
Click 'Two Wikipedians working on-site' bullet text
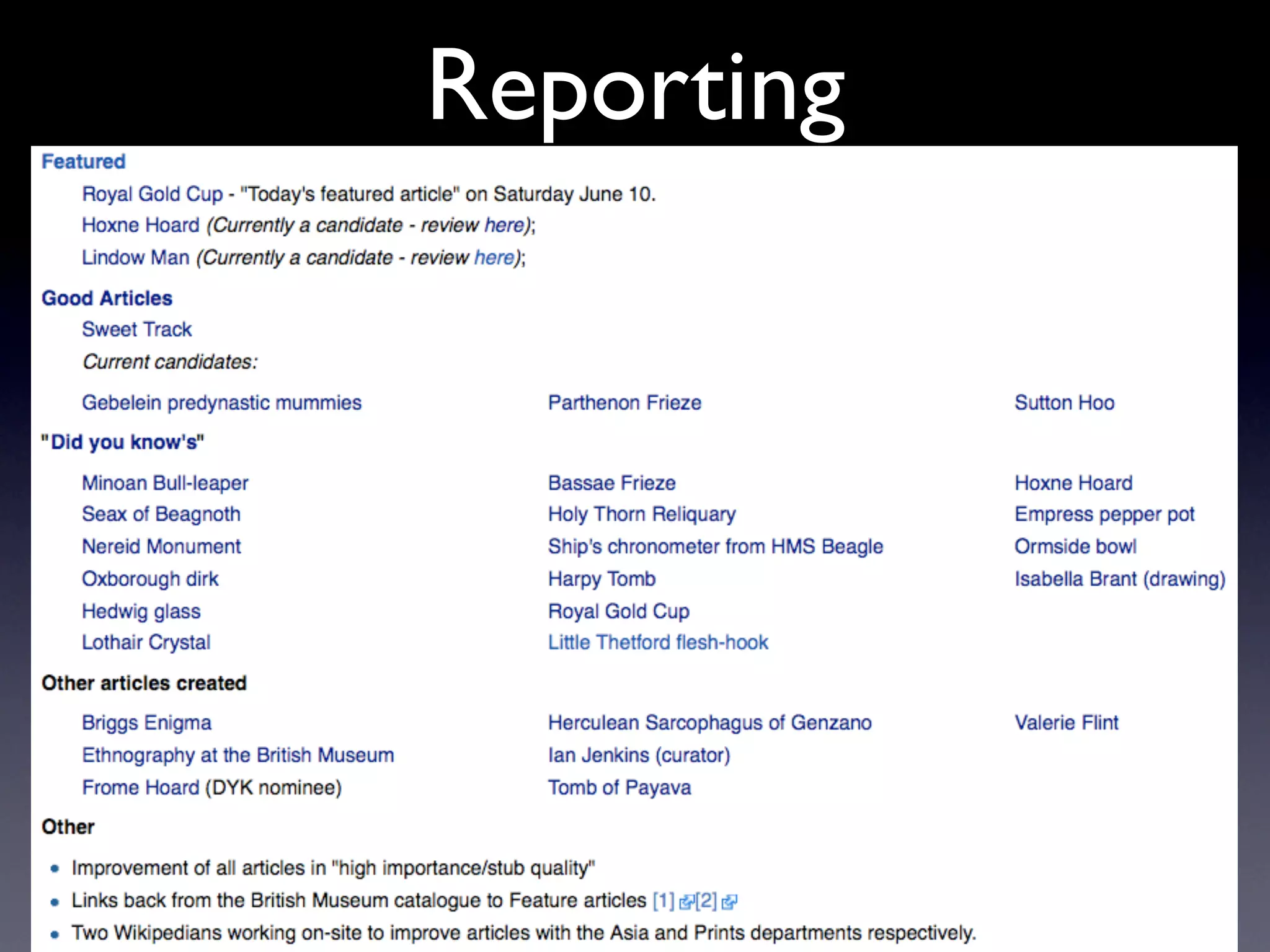coord(523,933)
